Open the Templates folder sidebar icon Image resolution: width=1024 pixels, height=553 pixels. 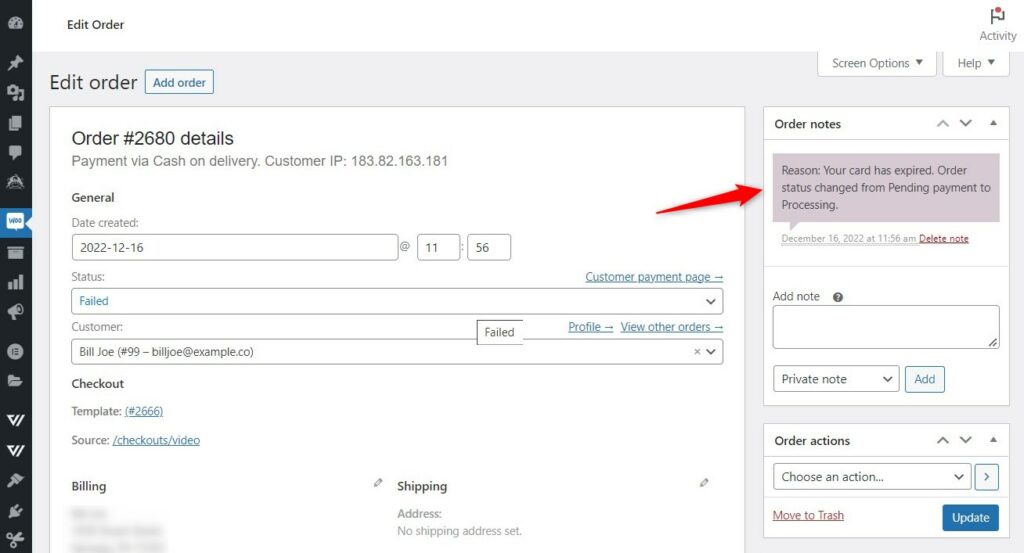pyautogui.click(x=15, y=381)
